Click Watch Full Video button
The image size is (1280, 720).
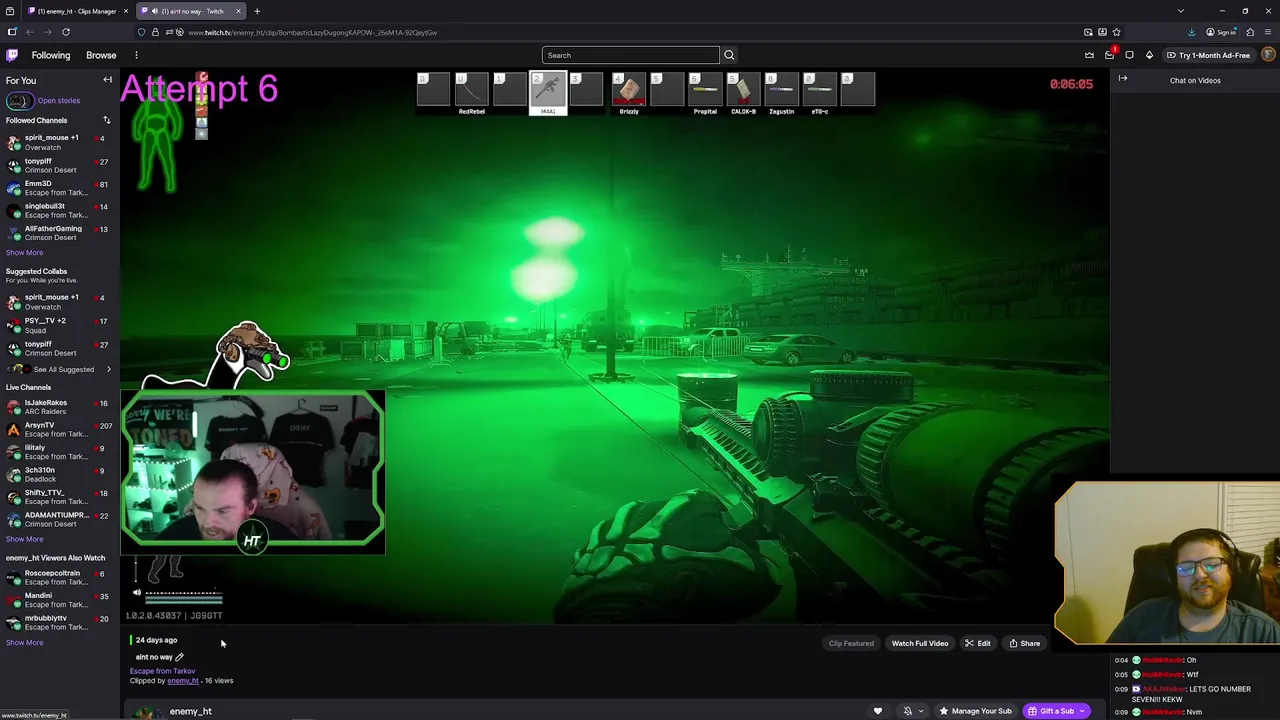tap(920, 643)
